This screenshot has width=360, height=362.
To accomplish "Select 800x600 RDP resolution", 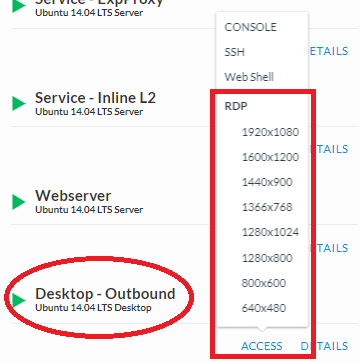I will (x=264, y=283).
